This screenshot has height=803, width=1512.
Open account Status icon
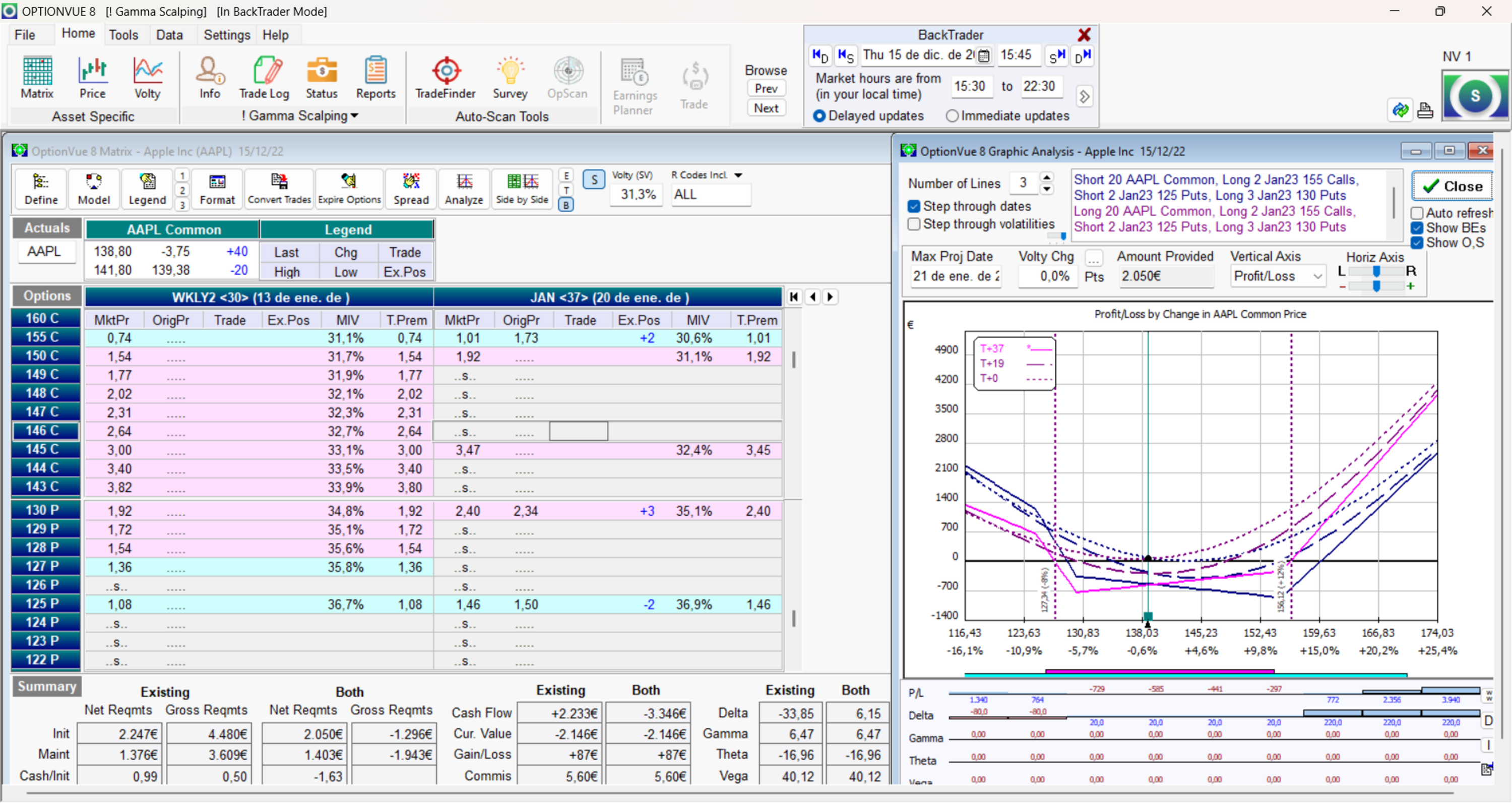(x=322, y=78)
